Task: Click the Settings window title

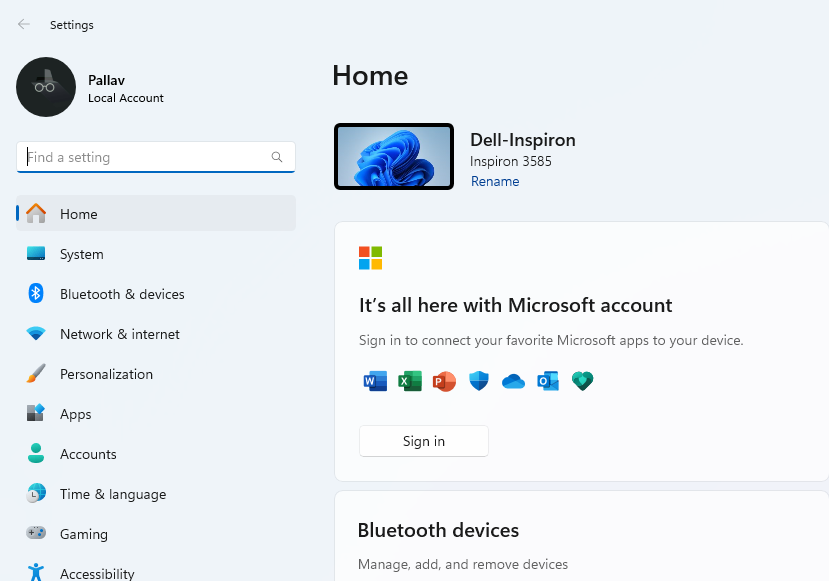Action: point(72,25)
